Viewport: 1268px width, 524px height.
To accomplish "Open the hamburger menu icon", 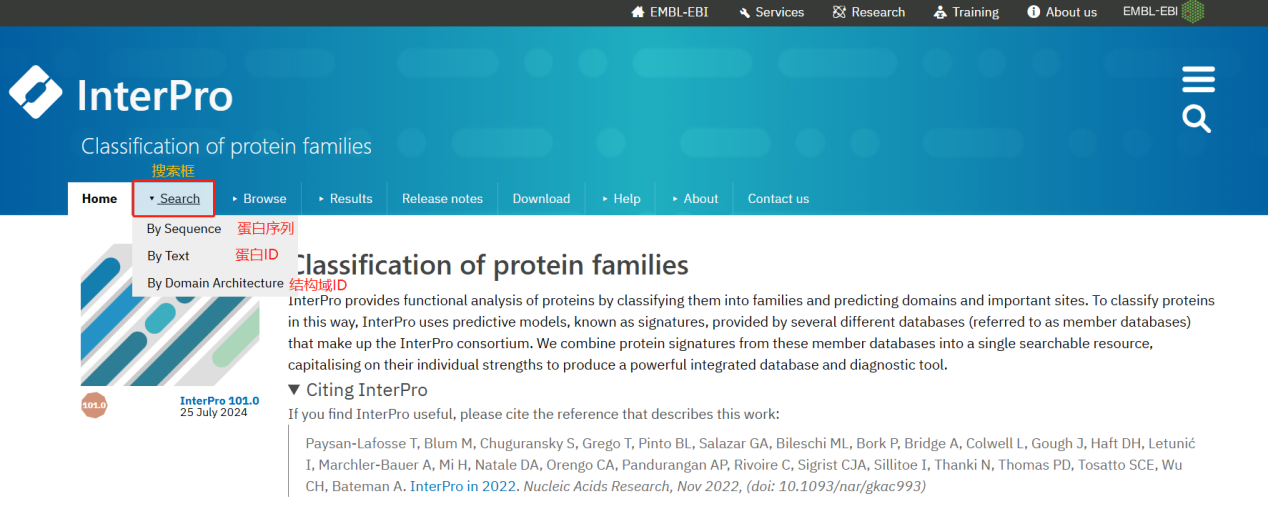I will pos(1198,79).
